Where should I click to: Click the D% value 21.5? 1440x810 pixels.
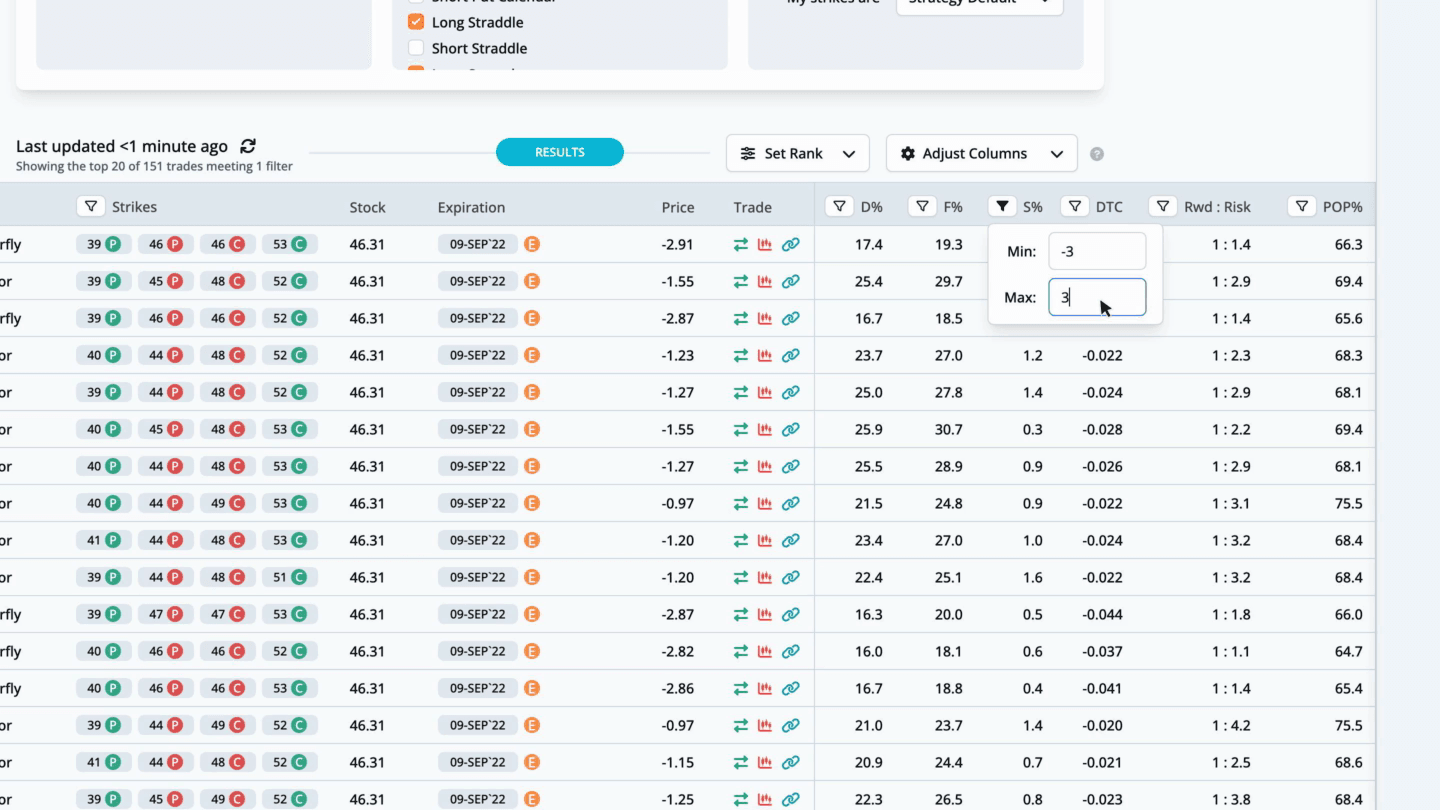(869, 503)
